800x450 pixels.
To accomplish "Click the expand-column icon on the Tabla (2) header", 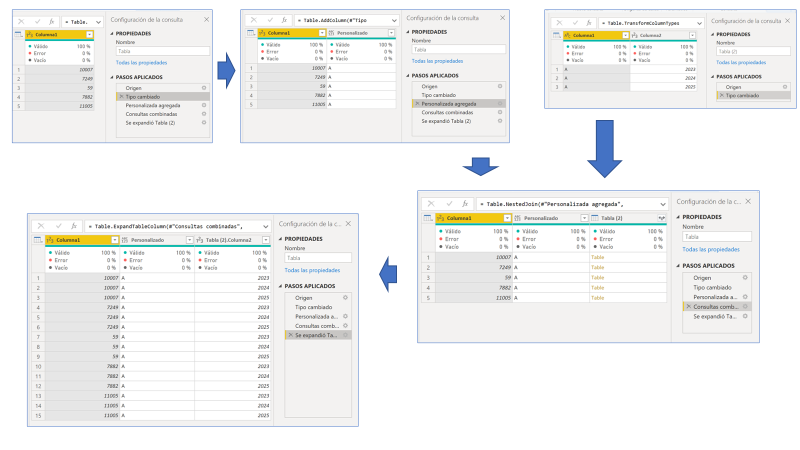I will 661,218.
